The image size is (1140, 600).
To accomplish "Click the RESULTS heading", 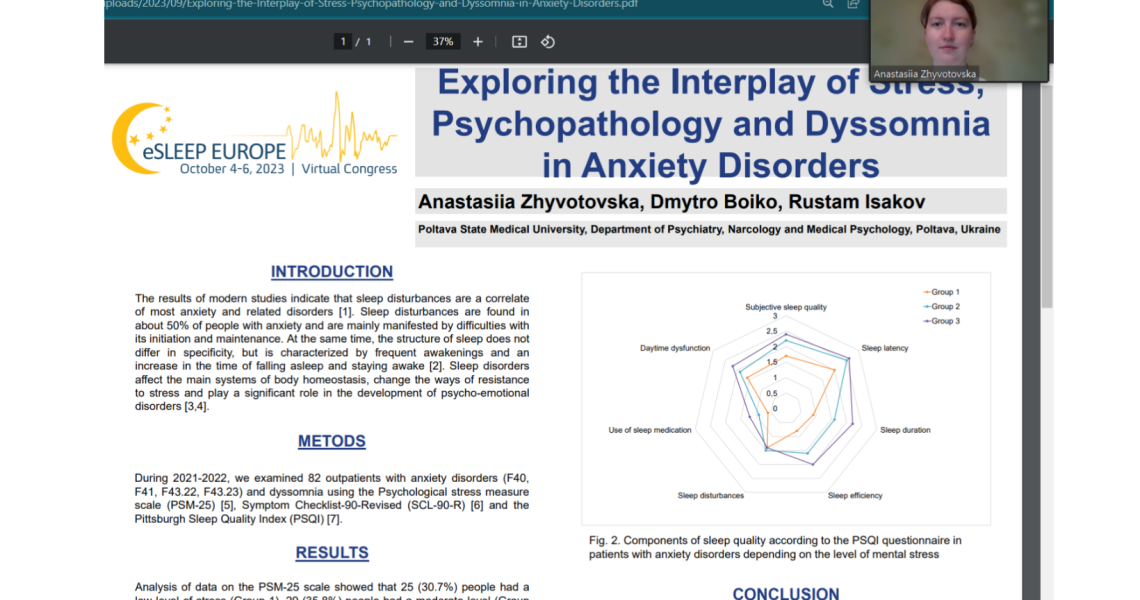I will click(332, 553).
